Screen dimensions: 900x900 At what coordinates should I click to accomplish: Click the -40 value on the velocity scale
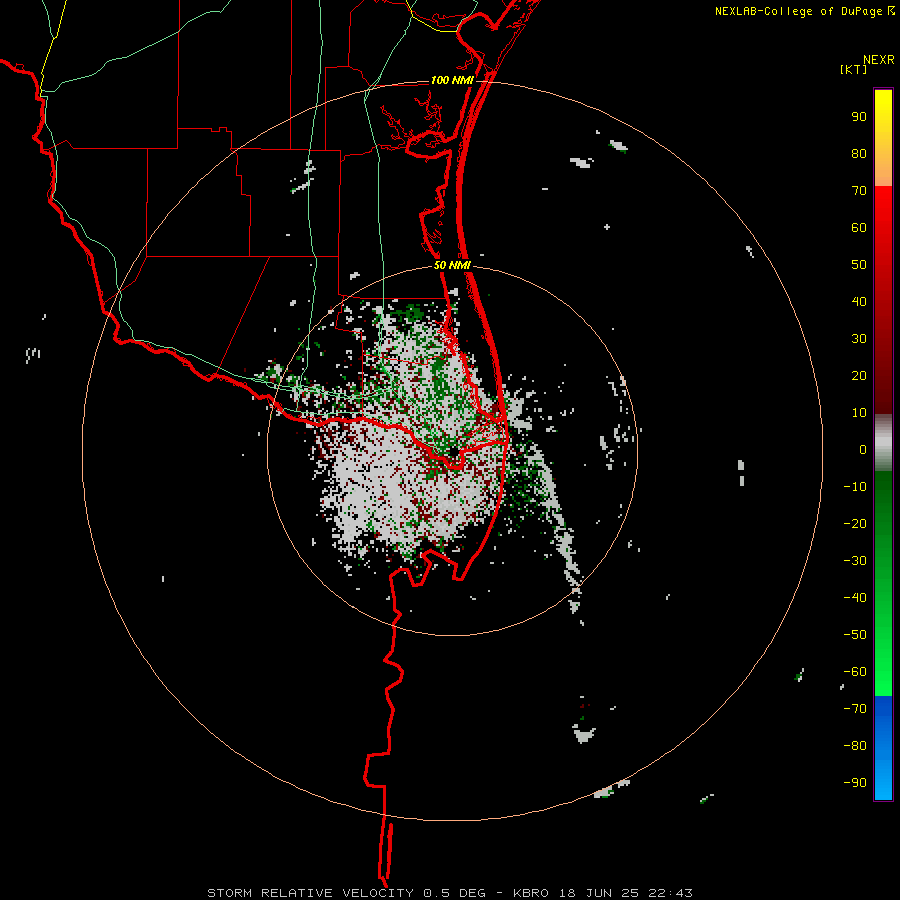click(855, 598)
